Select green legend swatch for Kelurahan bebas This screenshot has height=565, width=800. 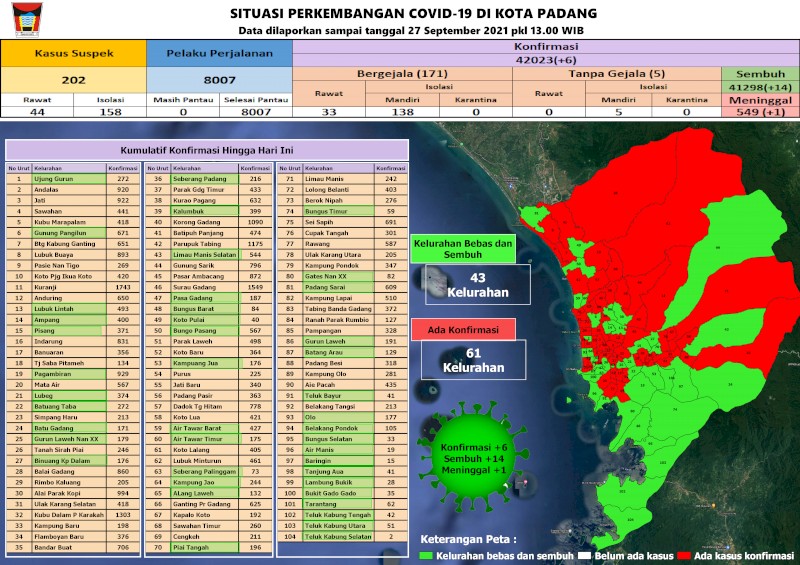pyautogui.click(x=426, y=556)
